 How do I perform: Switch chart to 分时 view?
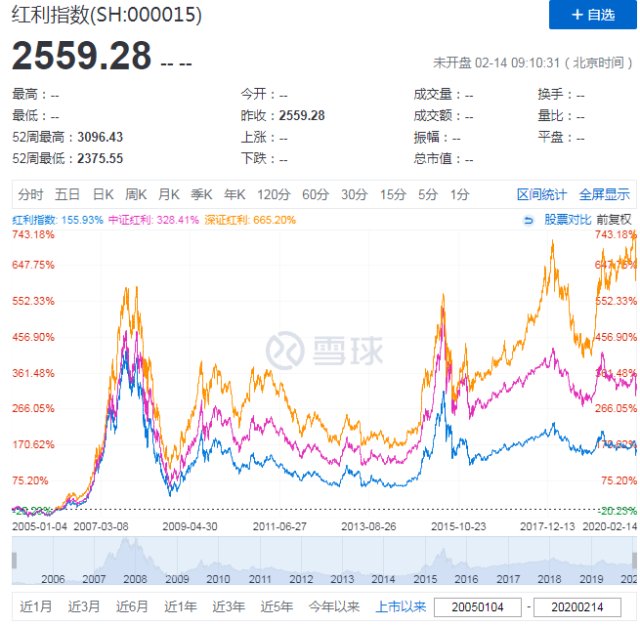click(x=30, y=194)
